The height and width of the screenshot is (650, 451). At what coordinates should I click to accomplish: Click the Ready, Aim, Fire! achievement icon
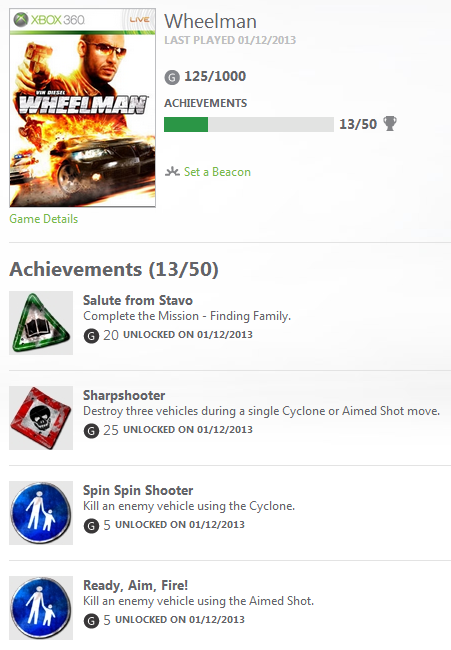pyautogui.click(x=41, y=608)
